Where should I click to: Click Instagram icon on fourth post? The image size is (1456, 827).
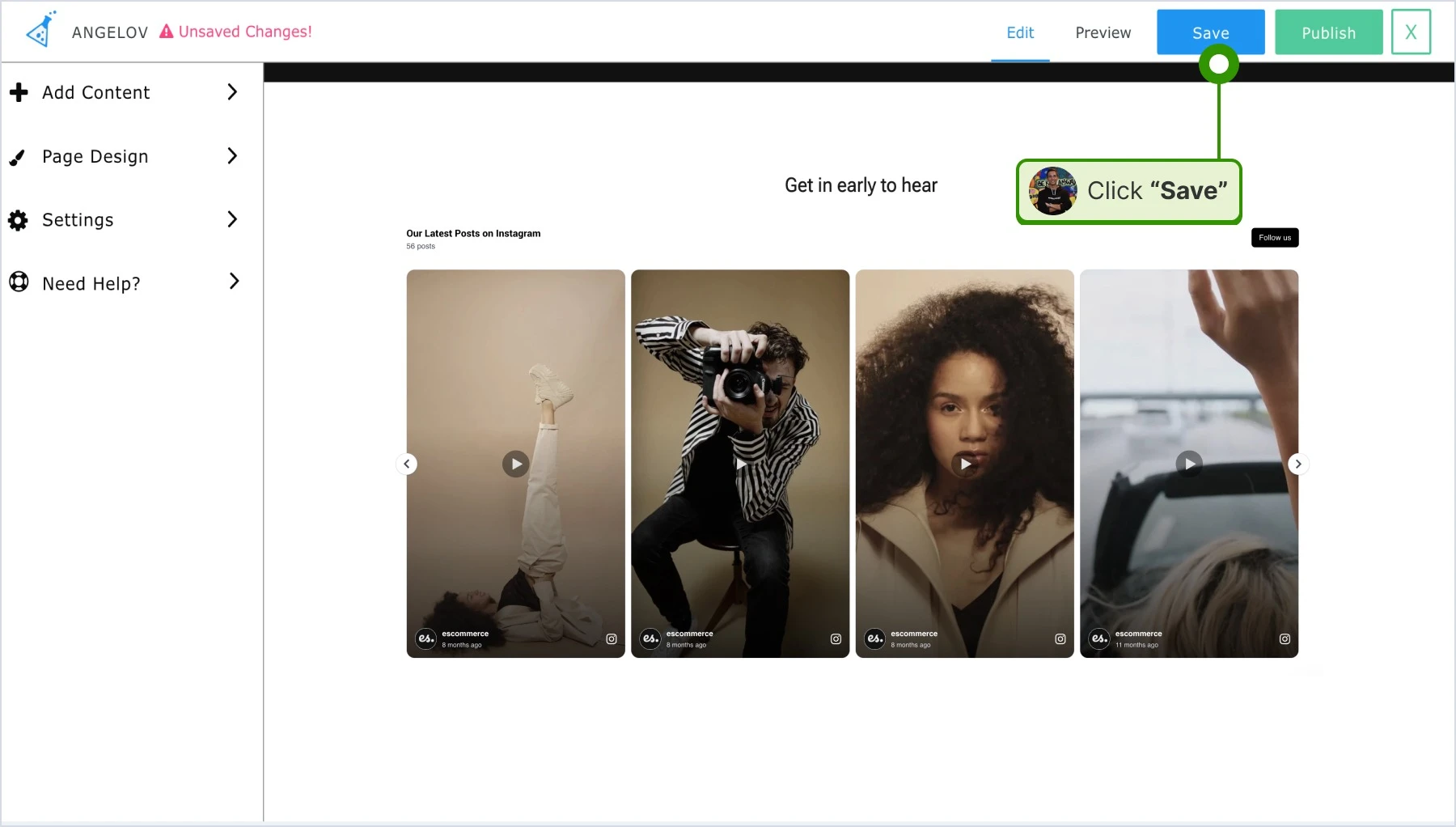1285,639
